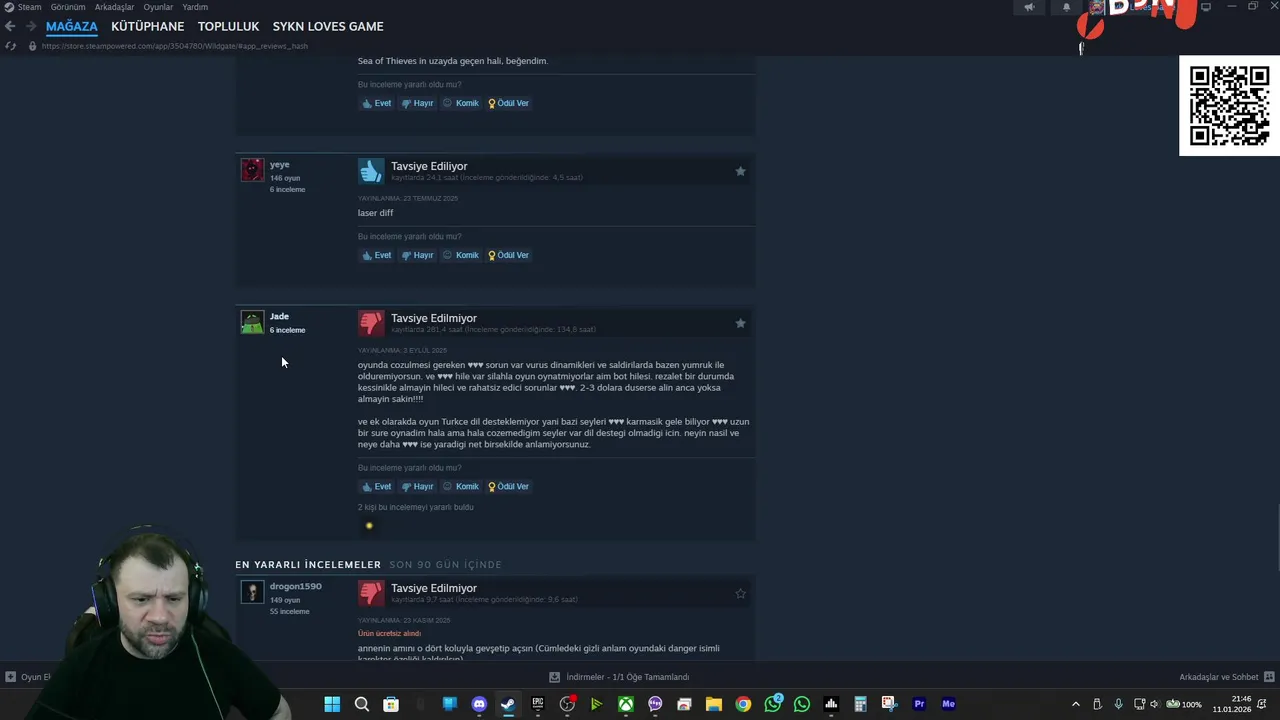Mark Sea of Thieves review as Komik
The height and width of the screenshot is (720, 1280).
point(461,103)
